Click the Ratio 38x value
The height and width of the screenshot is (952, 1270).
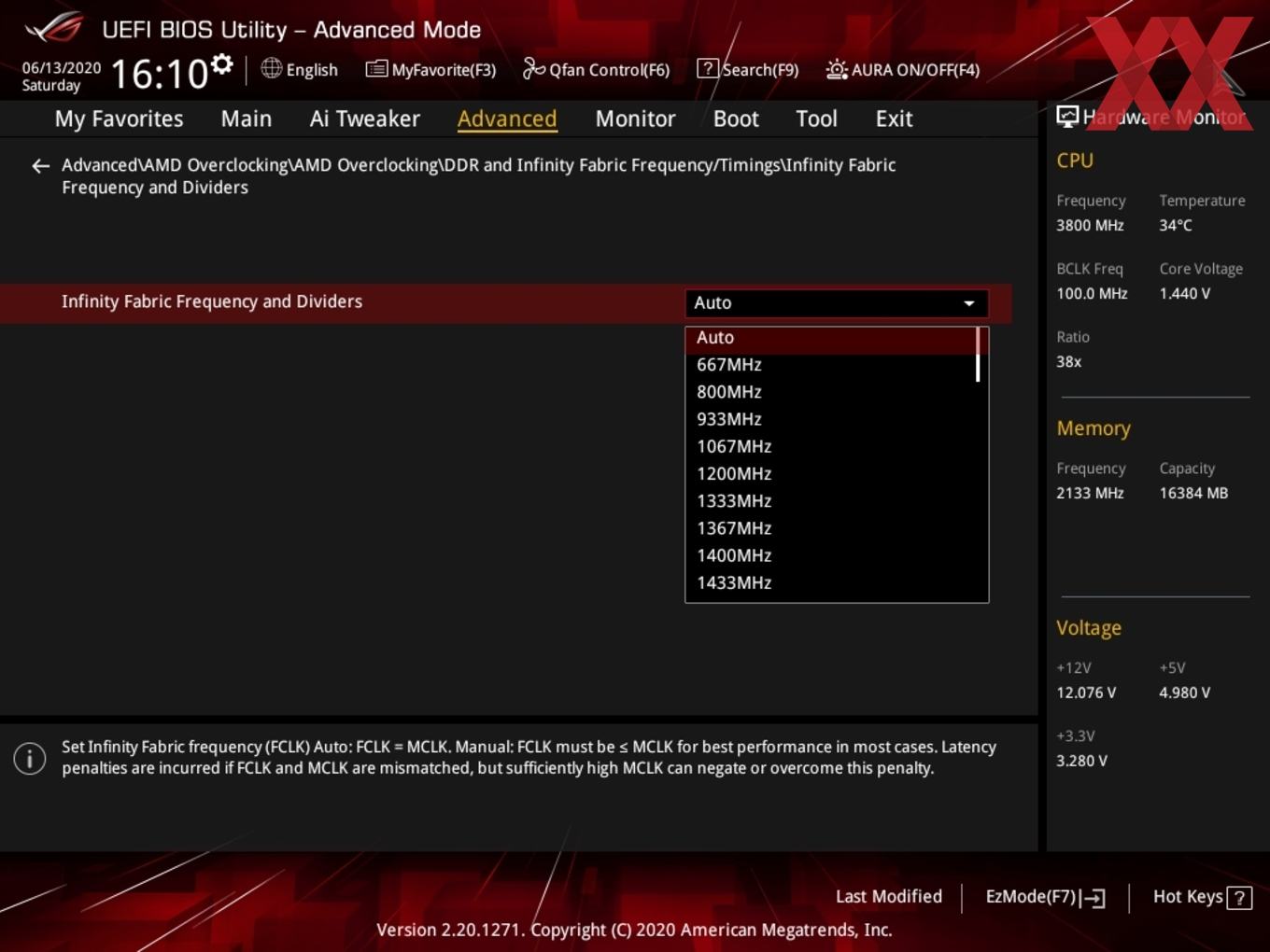click(x=1069, y=361)
